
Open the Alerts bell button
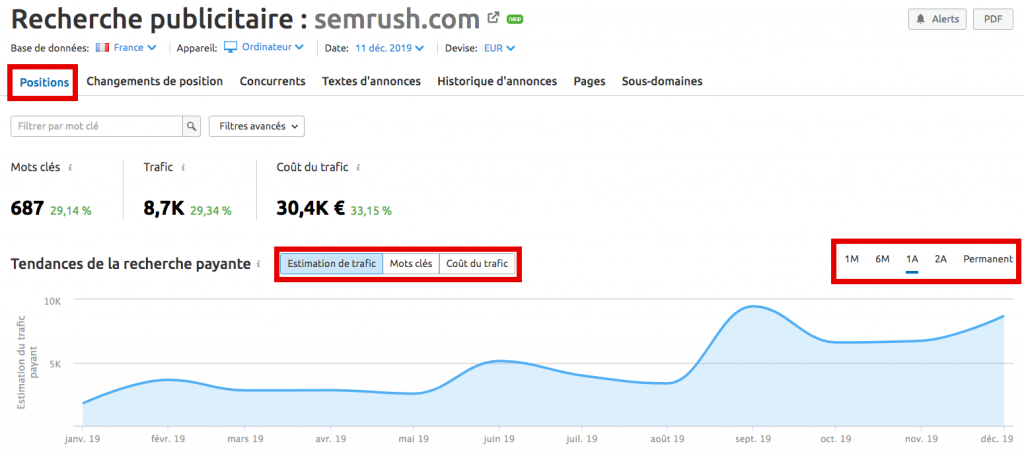[937, 20]
